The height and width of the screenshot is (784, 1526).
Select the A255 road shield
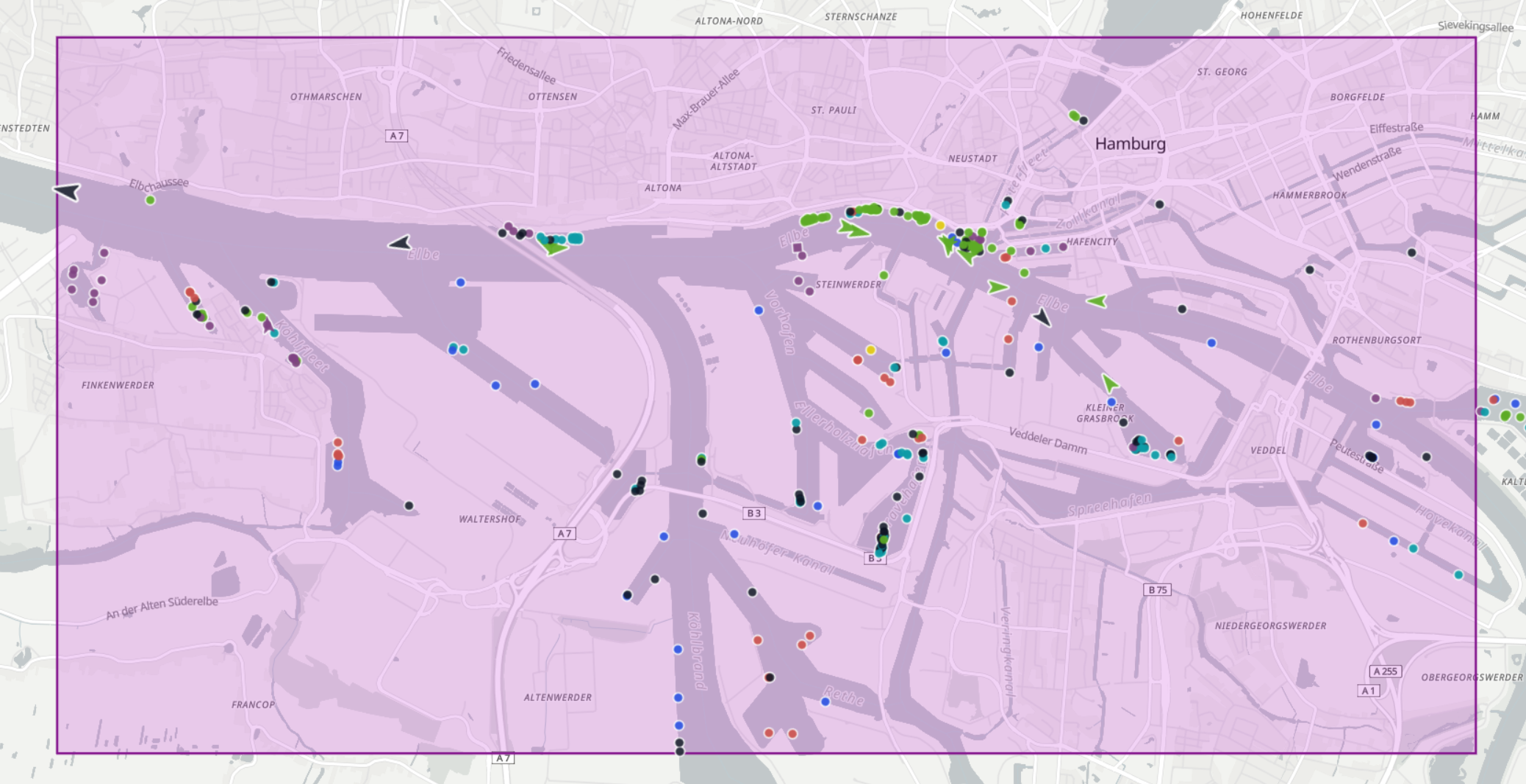(1385, 671)
